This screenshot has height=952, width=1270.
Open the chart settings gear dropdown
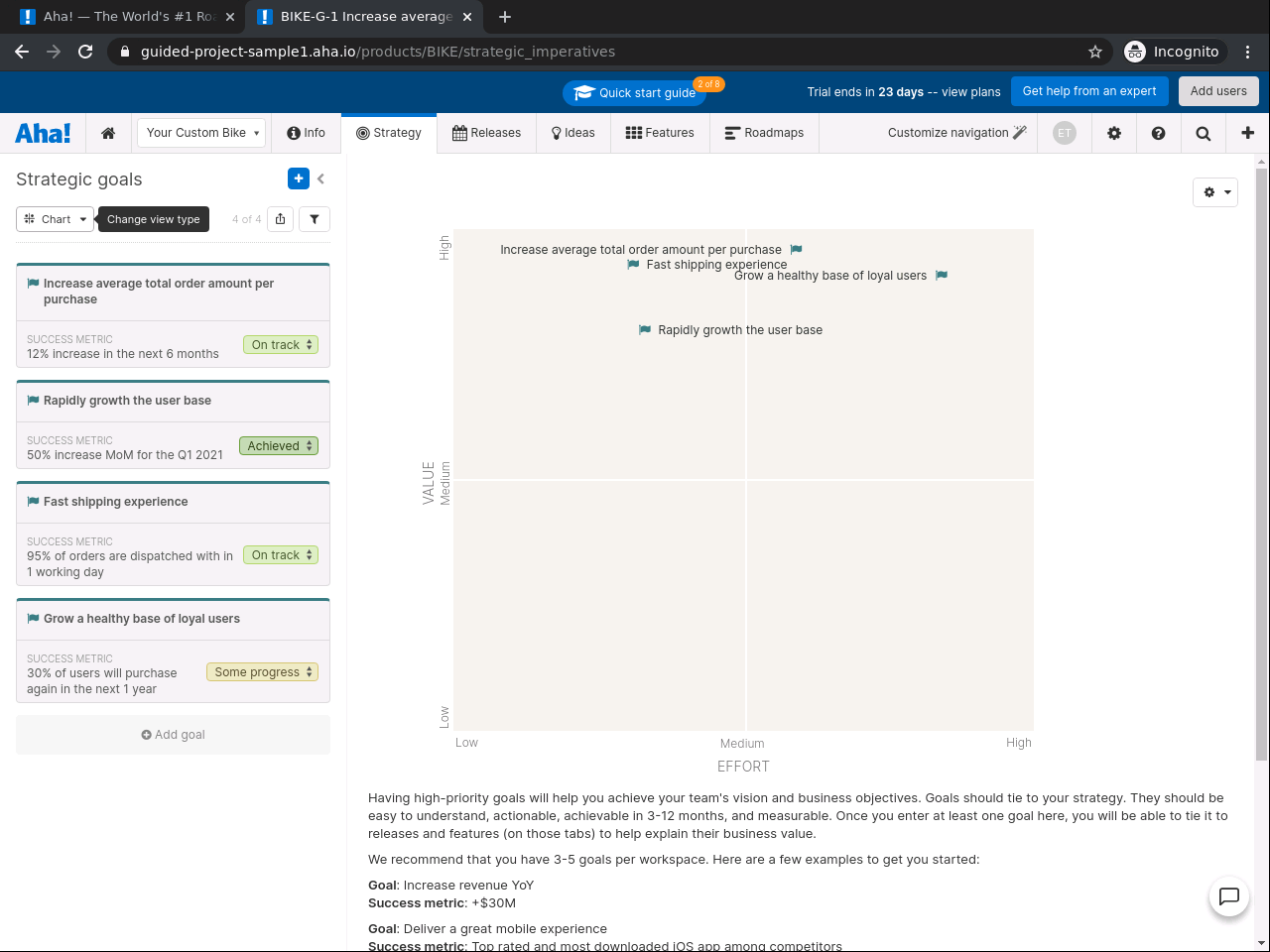point(1214,192)
